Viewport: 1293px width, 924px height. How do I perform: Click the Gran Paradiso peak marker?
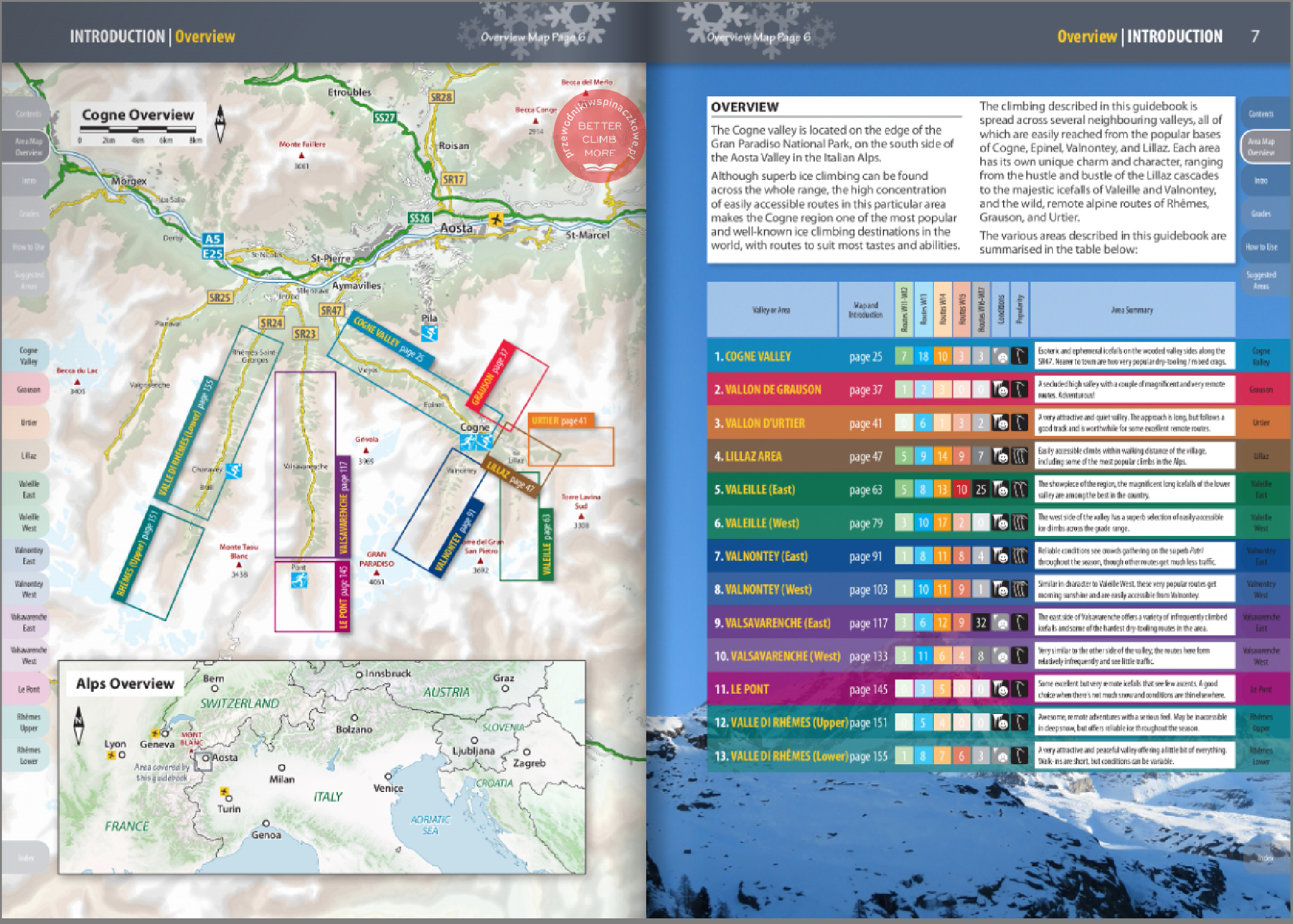click(x=376, y=573)
